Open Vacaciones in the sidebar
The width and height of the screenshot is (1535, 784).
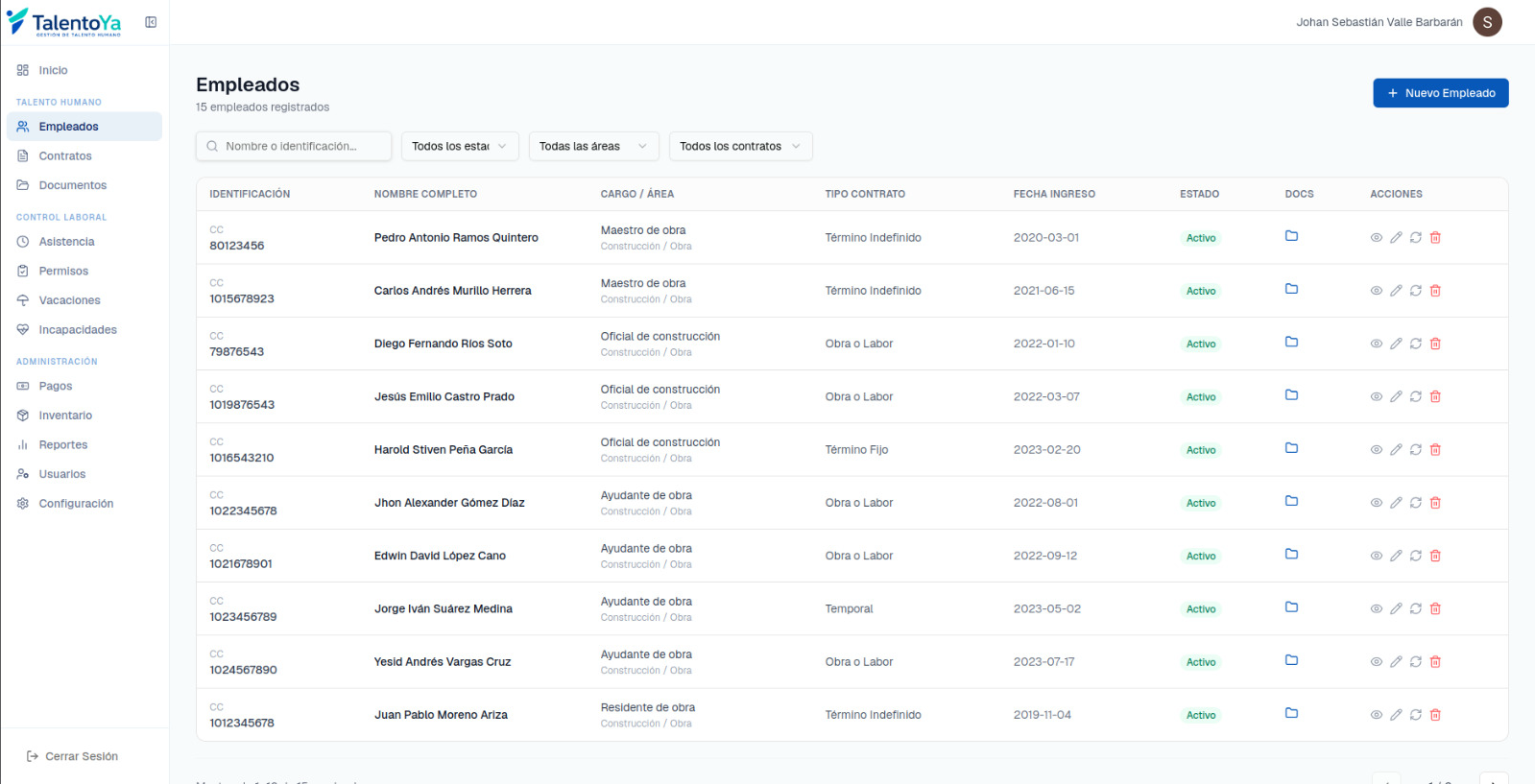tap(84, 300)
